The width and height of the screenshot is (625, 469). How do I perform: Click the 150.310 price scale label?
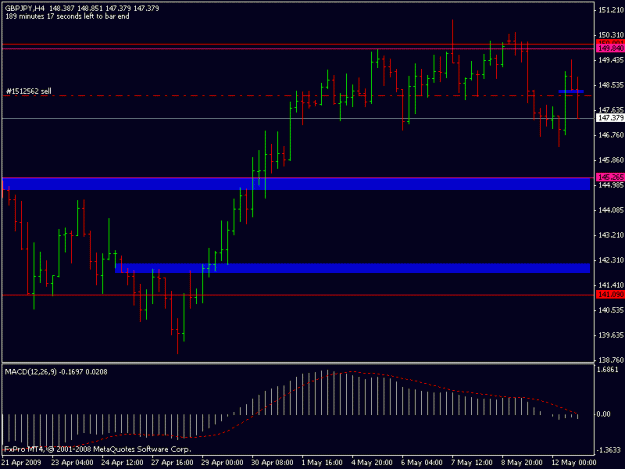(x=610, y=35)
